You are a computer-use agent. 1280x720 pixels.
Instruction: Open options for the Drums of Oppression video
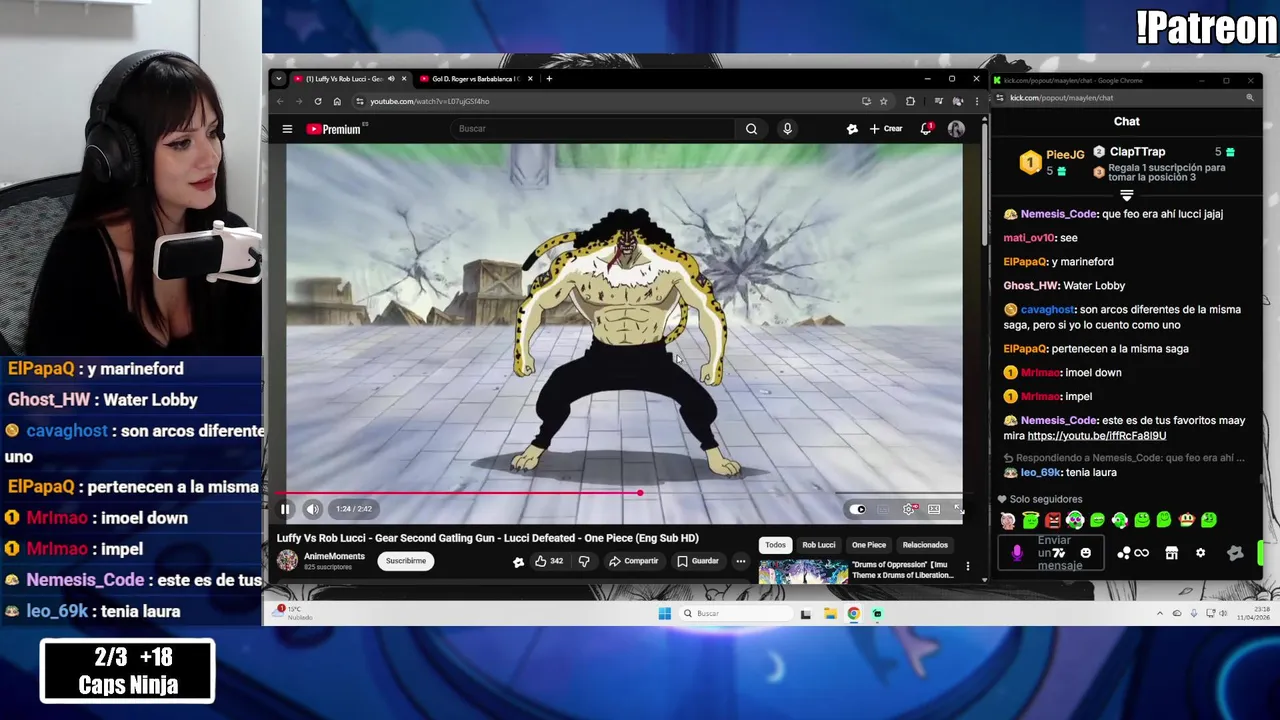(x=967, y=567)
